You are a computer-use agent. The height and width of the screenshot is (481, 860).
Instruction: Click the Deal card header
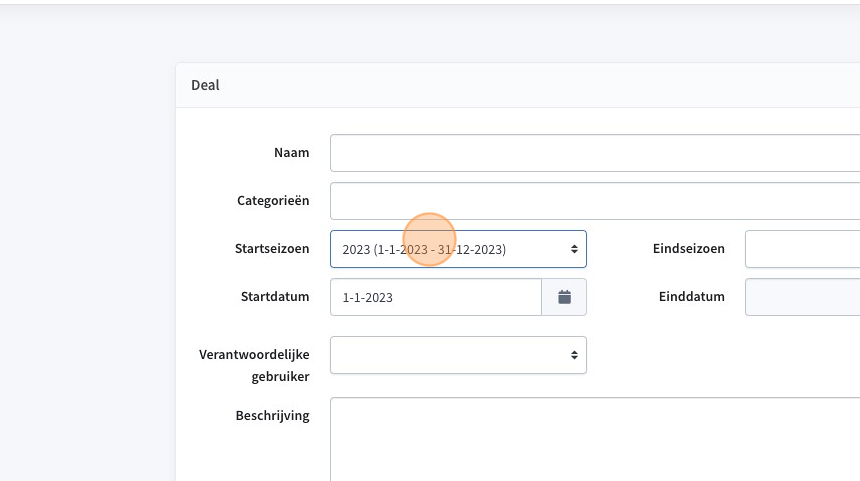coord(518,86)
